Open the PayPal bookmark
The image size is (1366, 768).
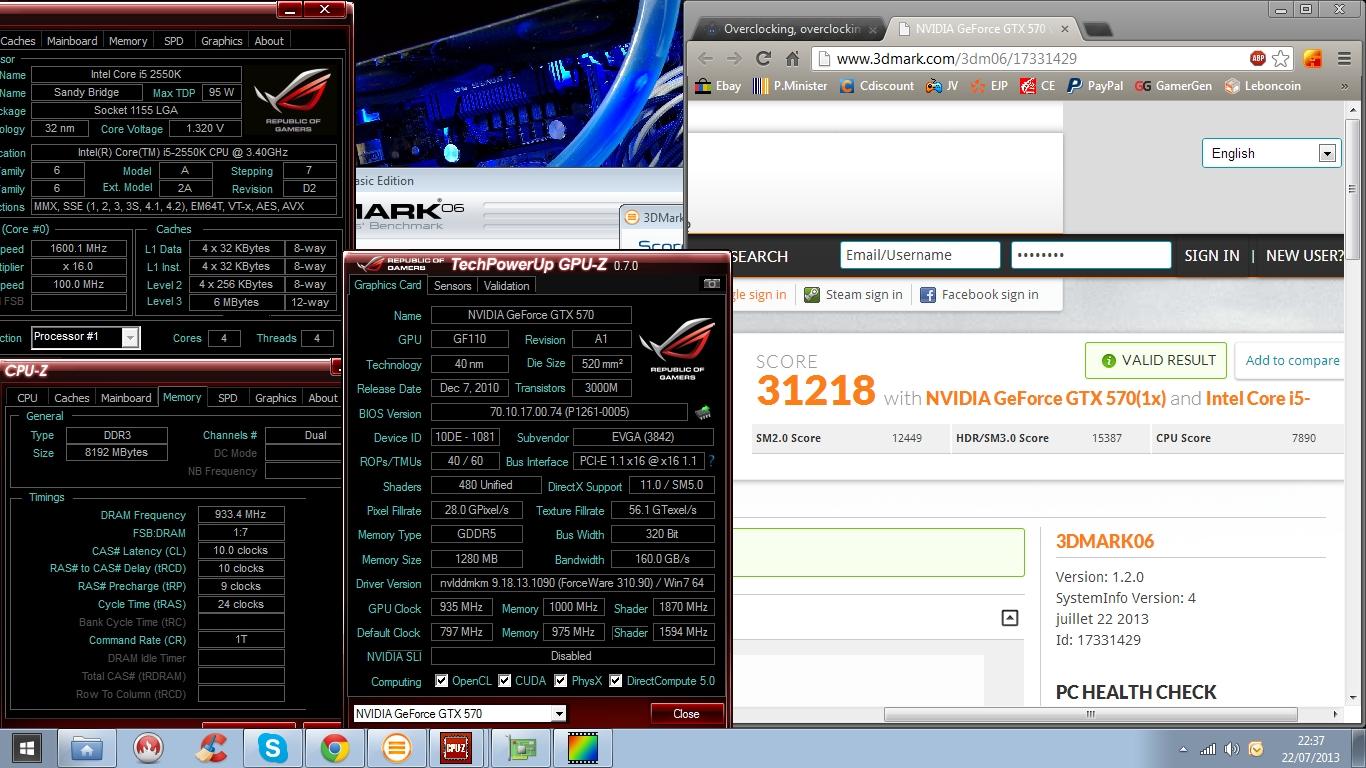coord(1095,86)
